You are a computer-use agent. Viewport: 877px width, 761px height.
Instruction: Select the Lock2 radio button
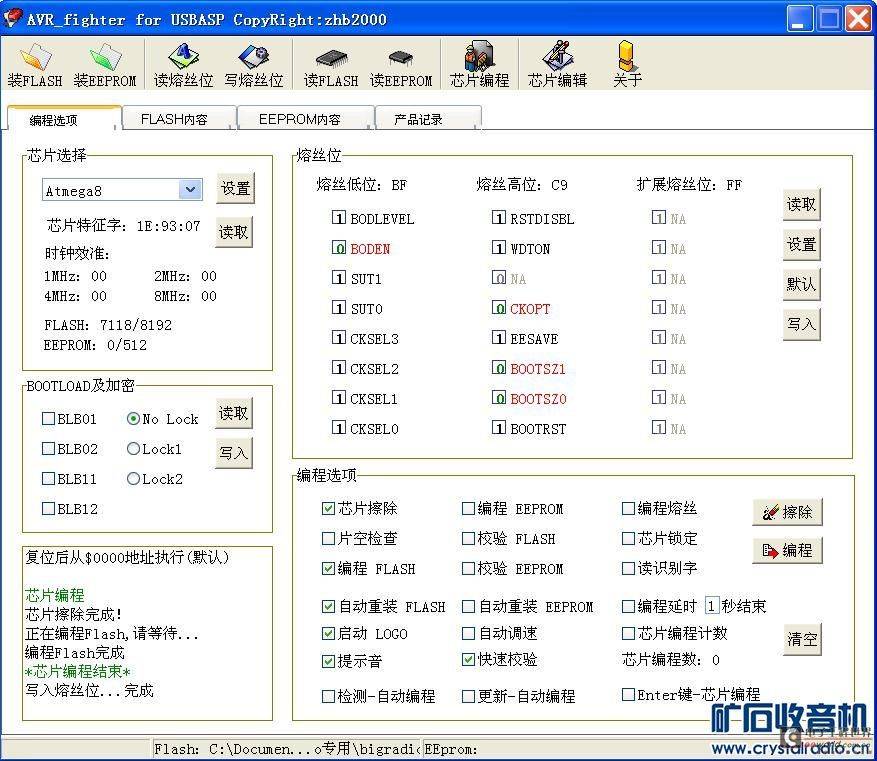[x=133, y=479]
